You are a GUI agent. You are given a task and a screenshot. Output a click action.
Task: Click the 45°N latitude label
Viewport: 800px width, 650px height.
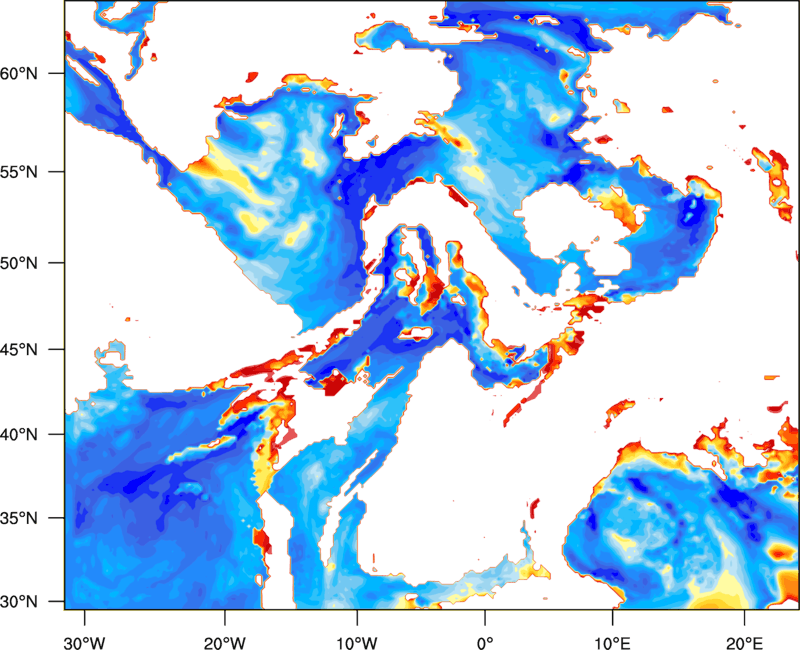[x=19, y=349]
